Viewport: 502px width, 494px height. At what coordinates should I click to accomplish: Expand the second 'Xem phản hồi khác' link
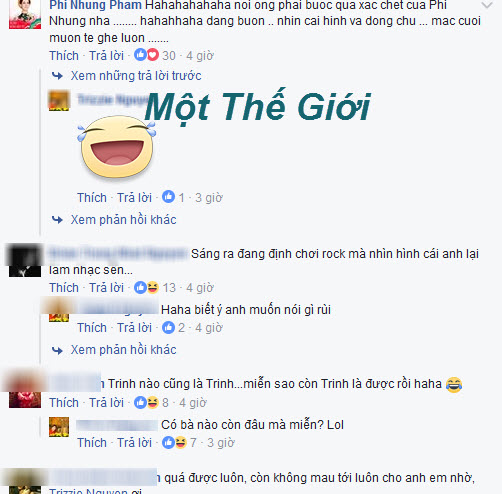123,350
